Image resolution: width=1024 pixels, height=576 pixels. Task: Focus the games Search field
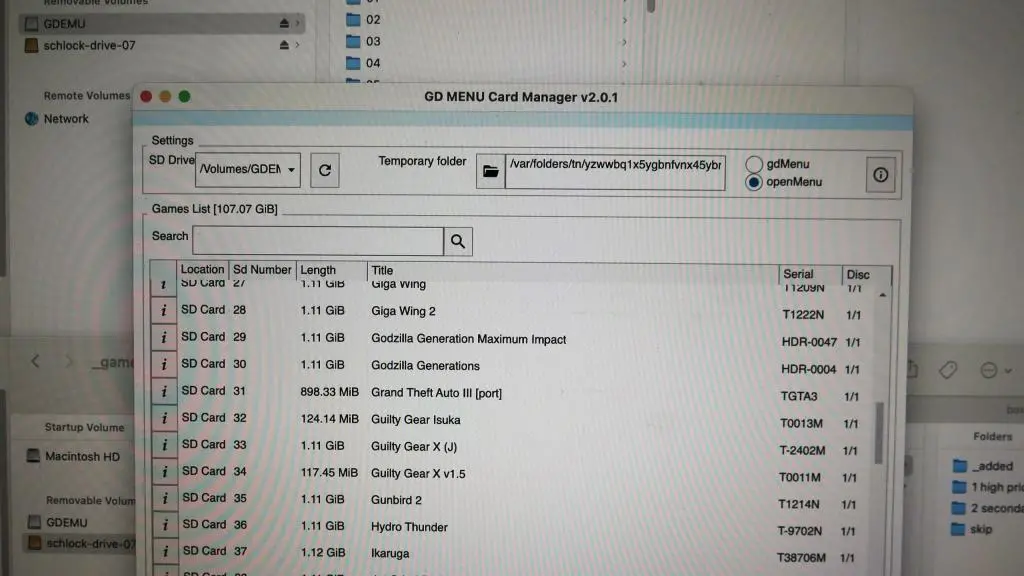pos(318,242)
